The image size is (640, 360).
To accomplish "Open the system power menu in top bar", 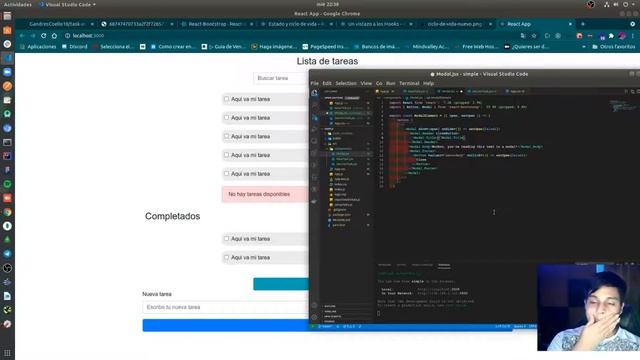I will (626, 4).
